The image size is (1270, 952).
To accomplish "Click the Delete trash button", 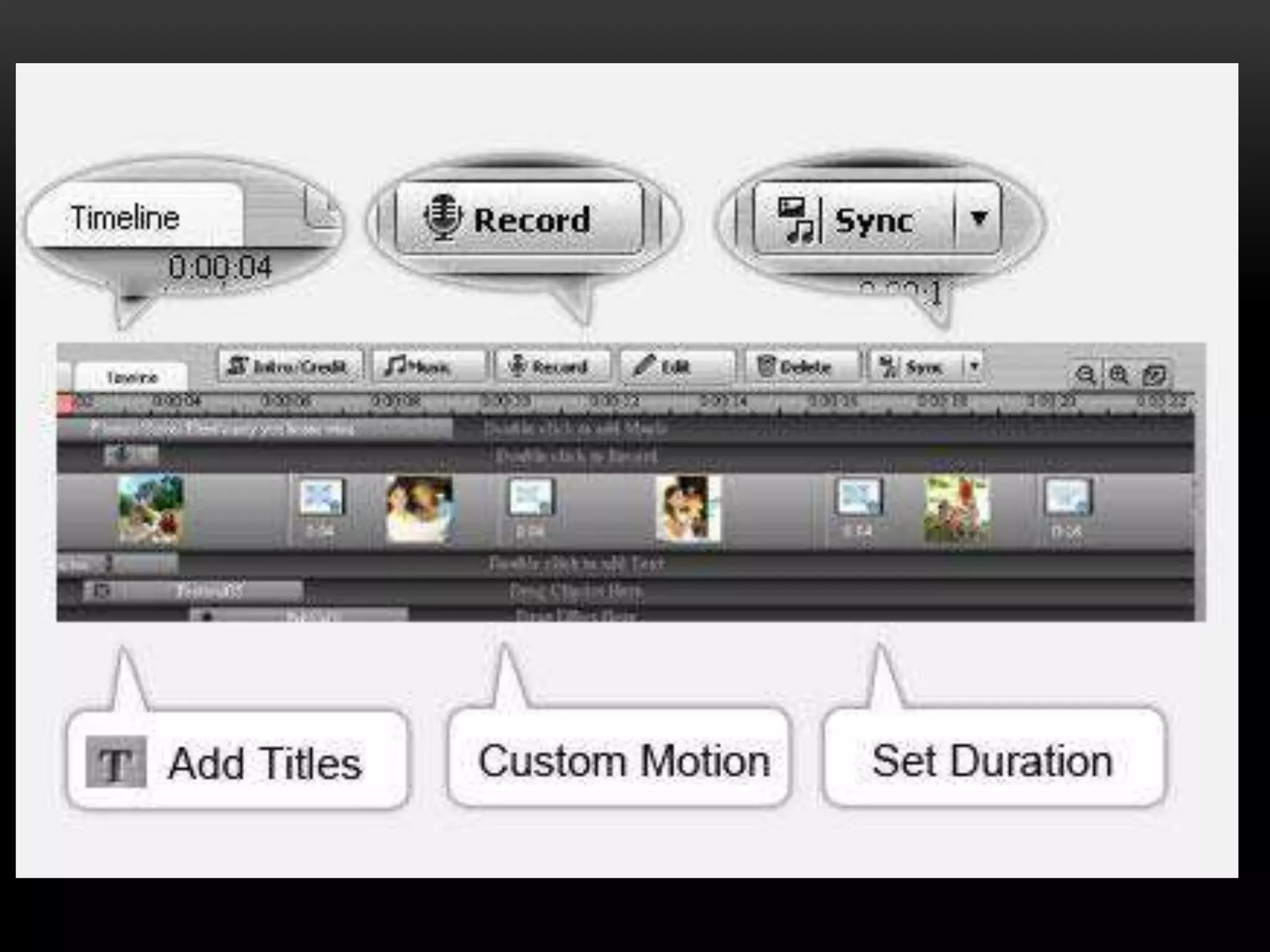I will click(x=802, y=366).
